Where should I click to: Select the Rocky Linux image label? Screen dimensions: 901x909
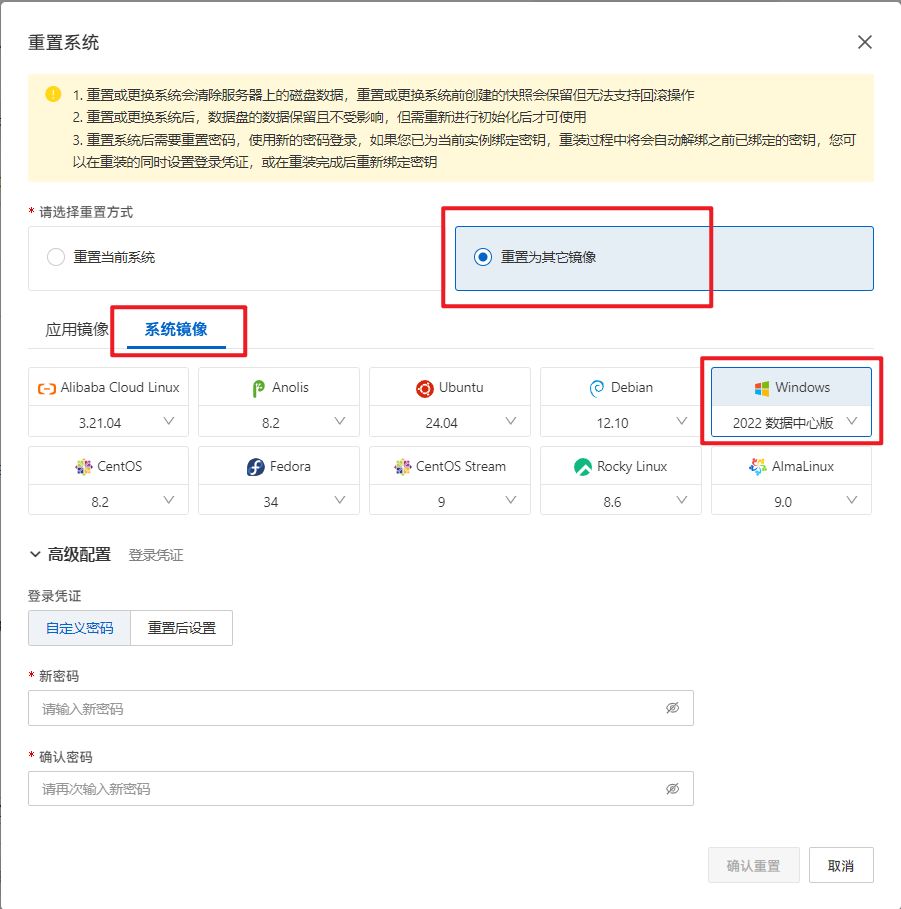pos(632,466)
